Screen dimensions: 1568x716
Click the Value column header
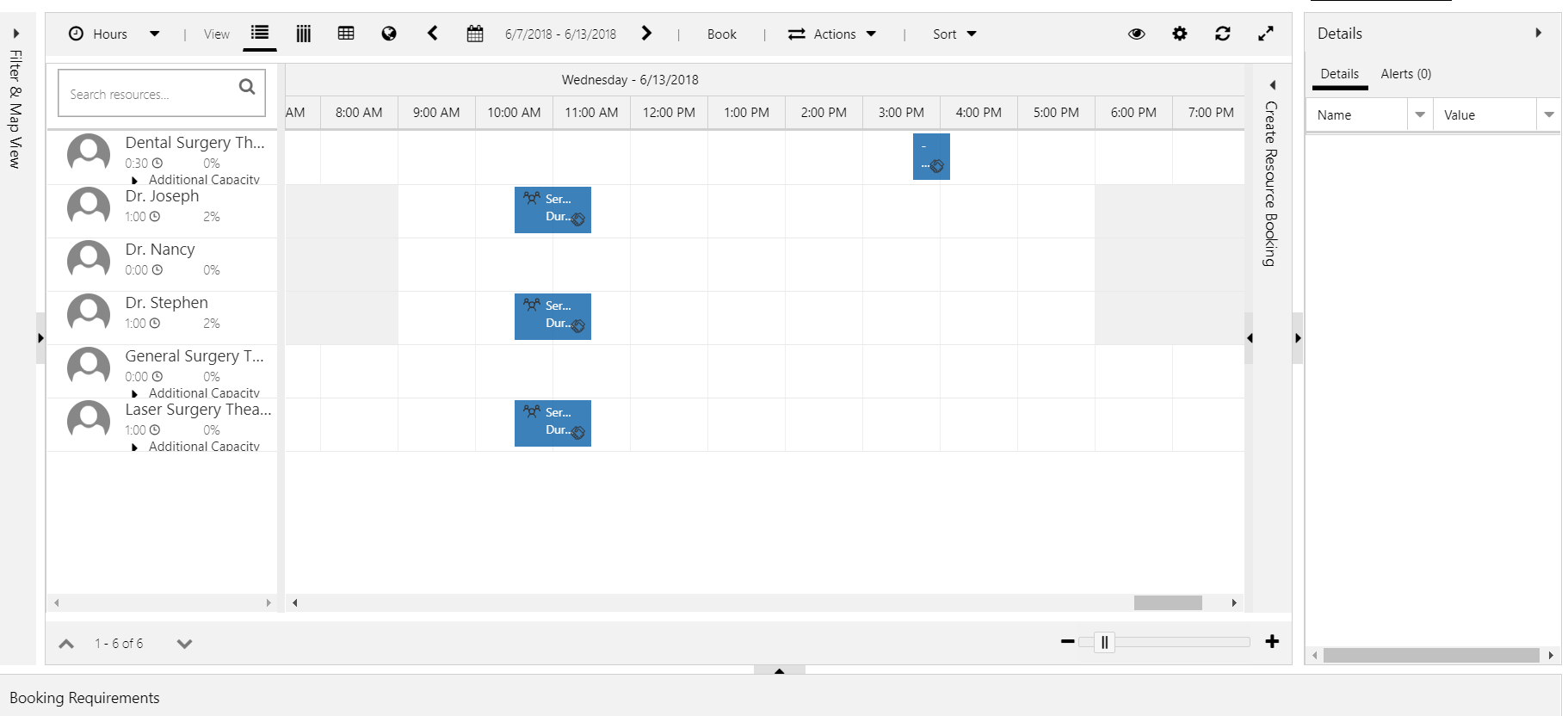point(1485,114)
